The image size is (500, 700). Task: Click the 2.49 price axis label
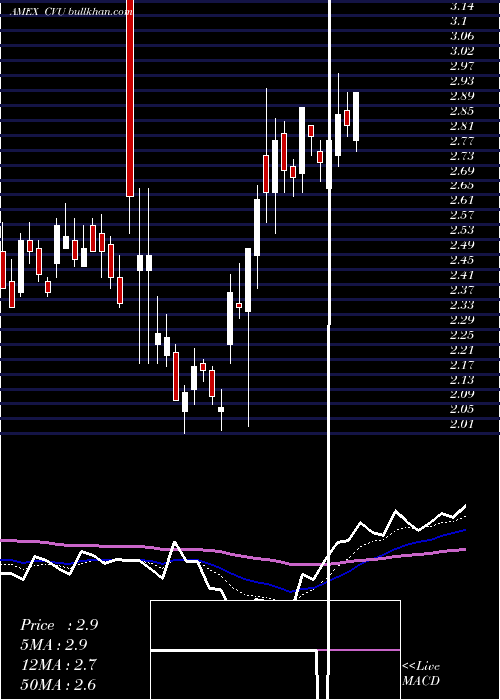tap(462, 245)
